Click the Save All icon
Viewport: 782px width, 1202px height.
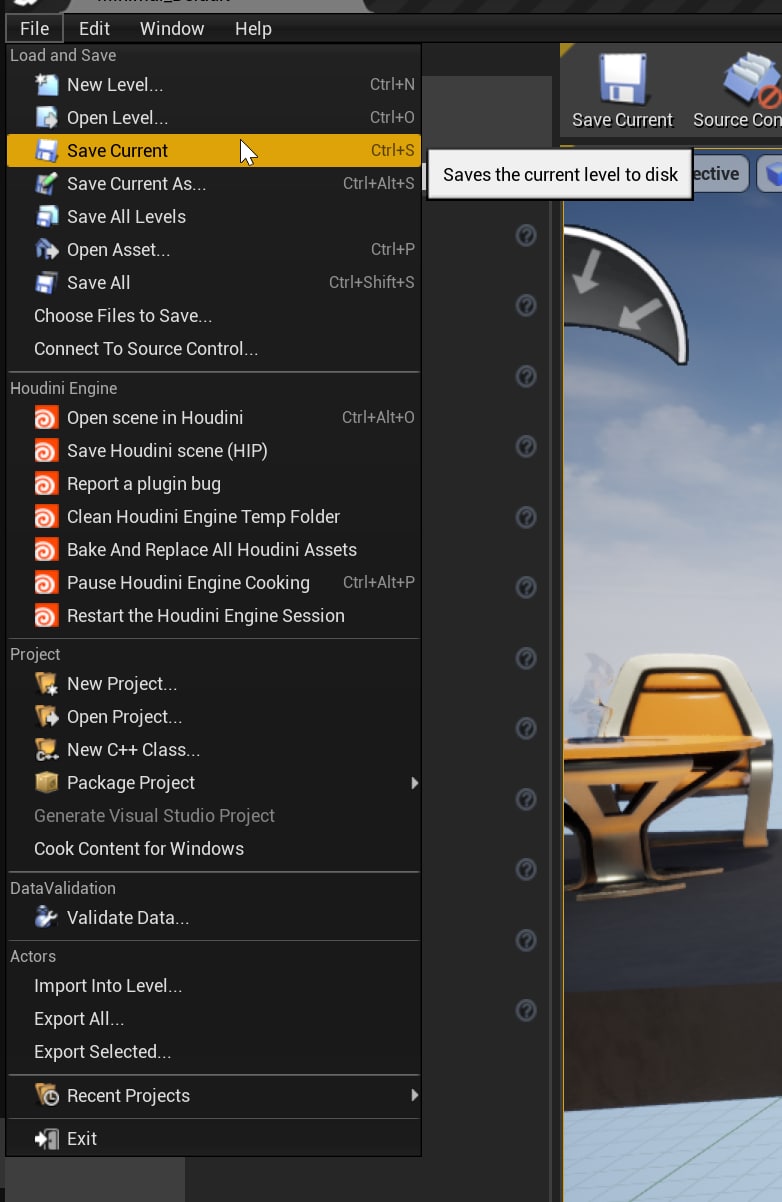tap(46, 283)
